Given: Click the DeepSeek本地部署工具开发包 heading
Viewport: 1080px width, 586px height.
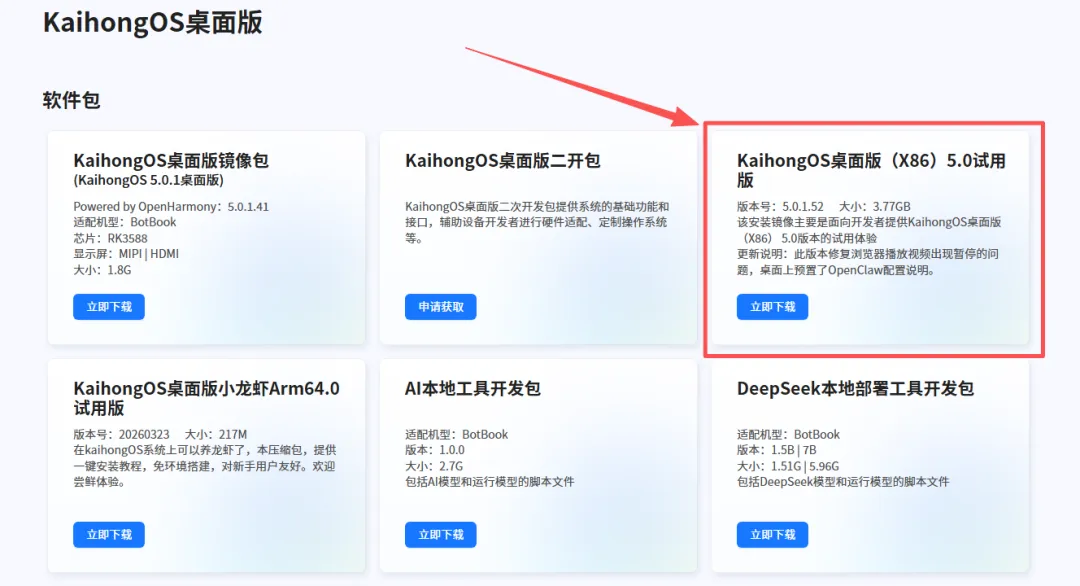Looking at the screenshot, I should [855, 389].
